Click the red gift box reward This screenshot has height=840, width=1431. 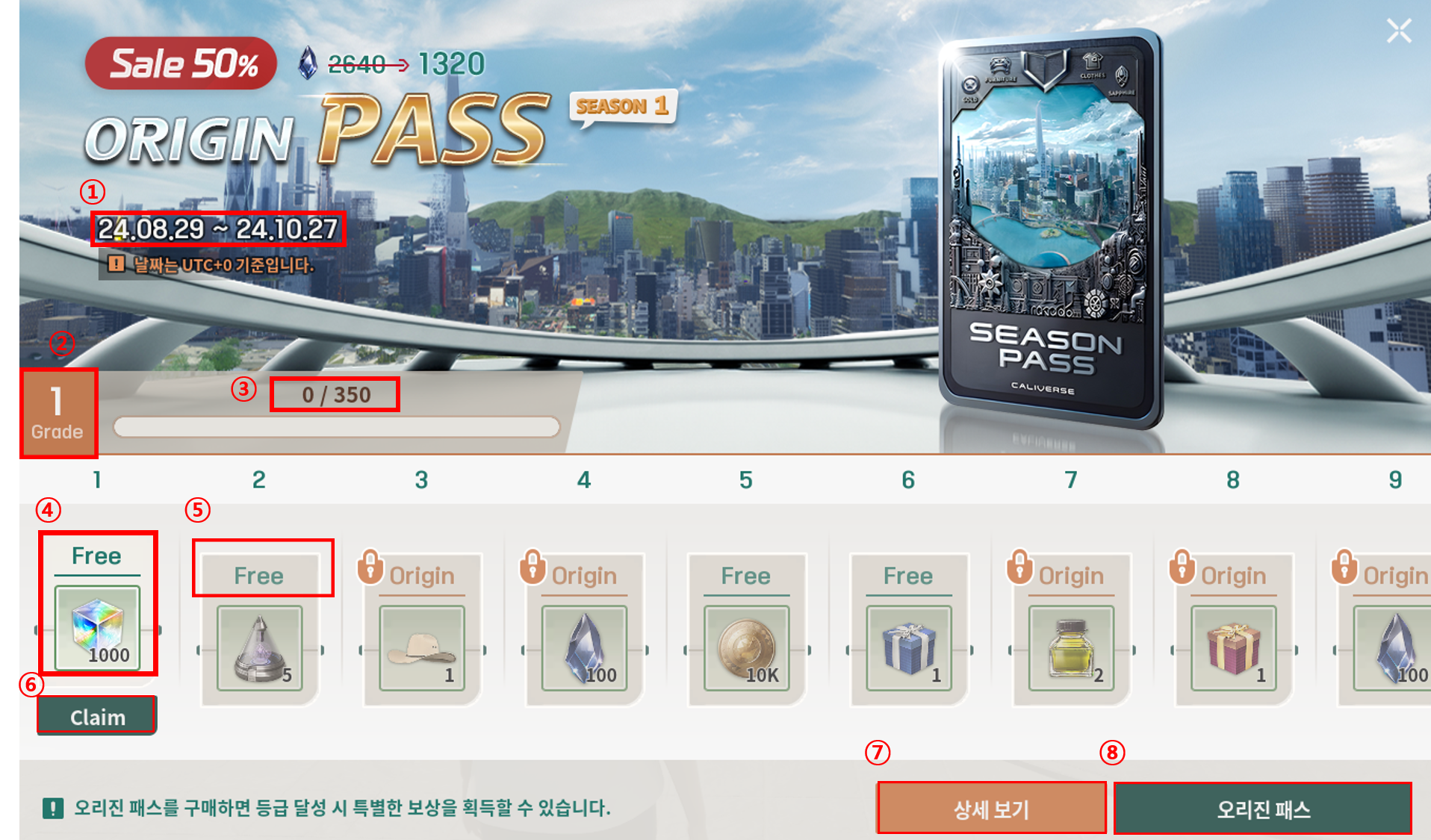[1233, 647]
